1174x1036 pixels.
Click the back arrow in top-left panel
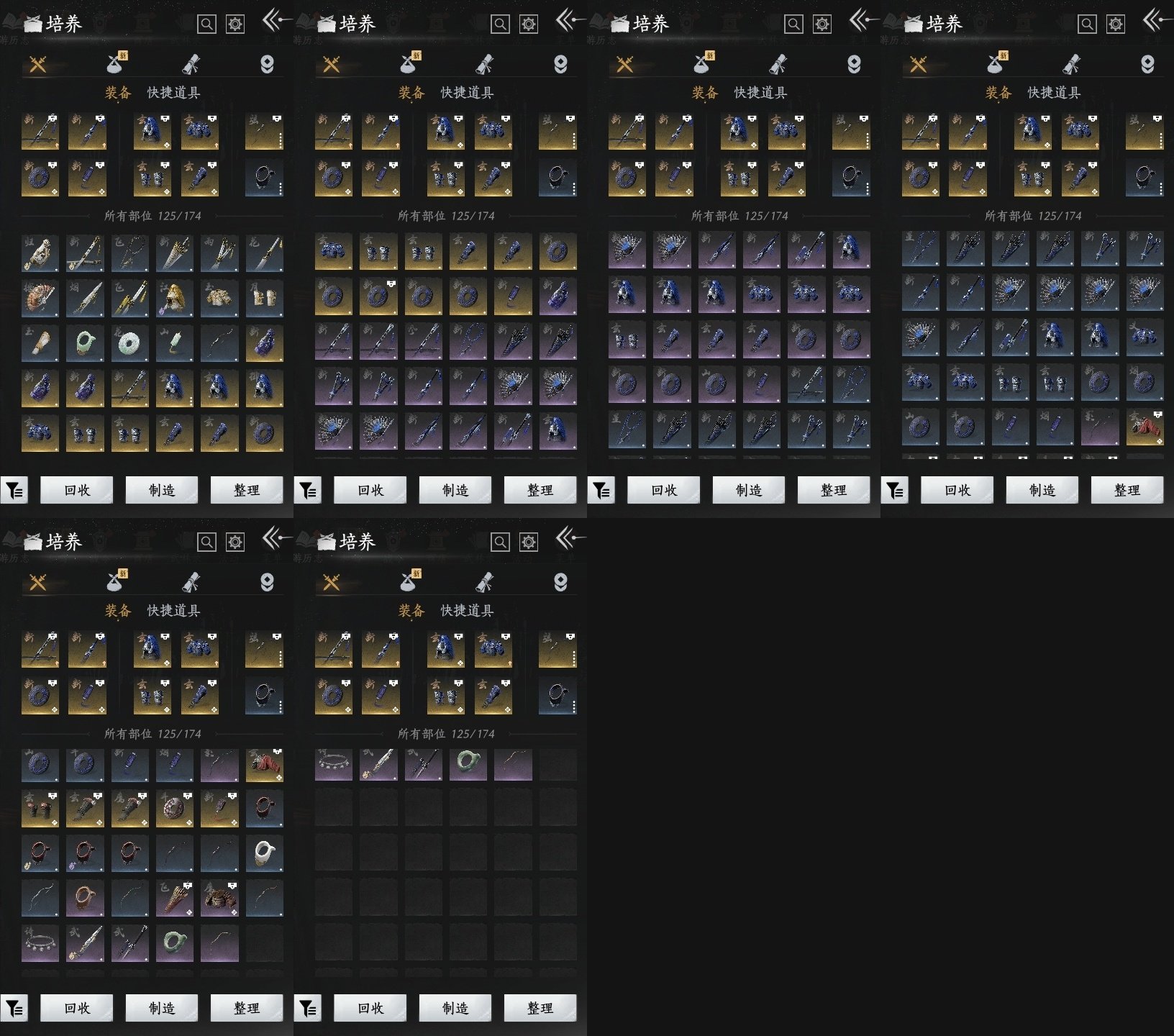click(276, 20)
